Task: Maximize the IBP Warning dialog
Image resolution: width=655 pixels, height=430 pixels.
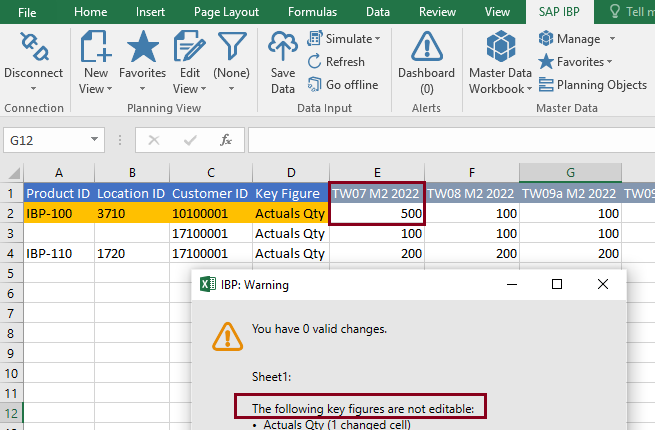Action: [557, 284]
